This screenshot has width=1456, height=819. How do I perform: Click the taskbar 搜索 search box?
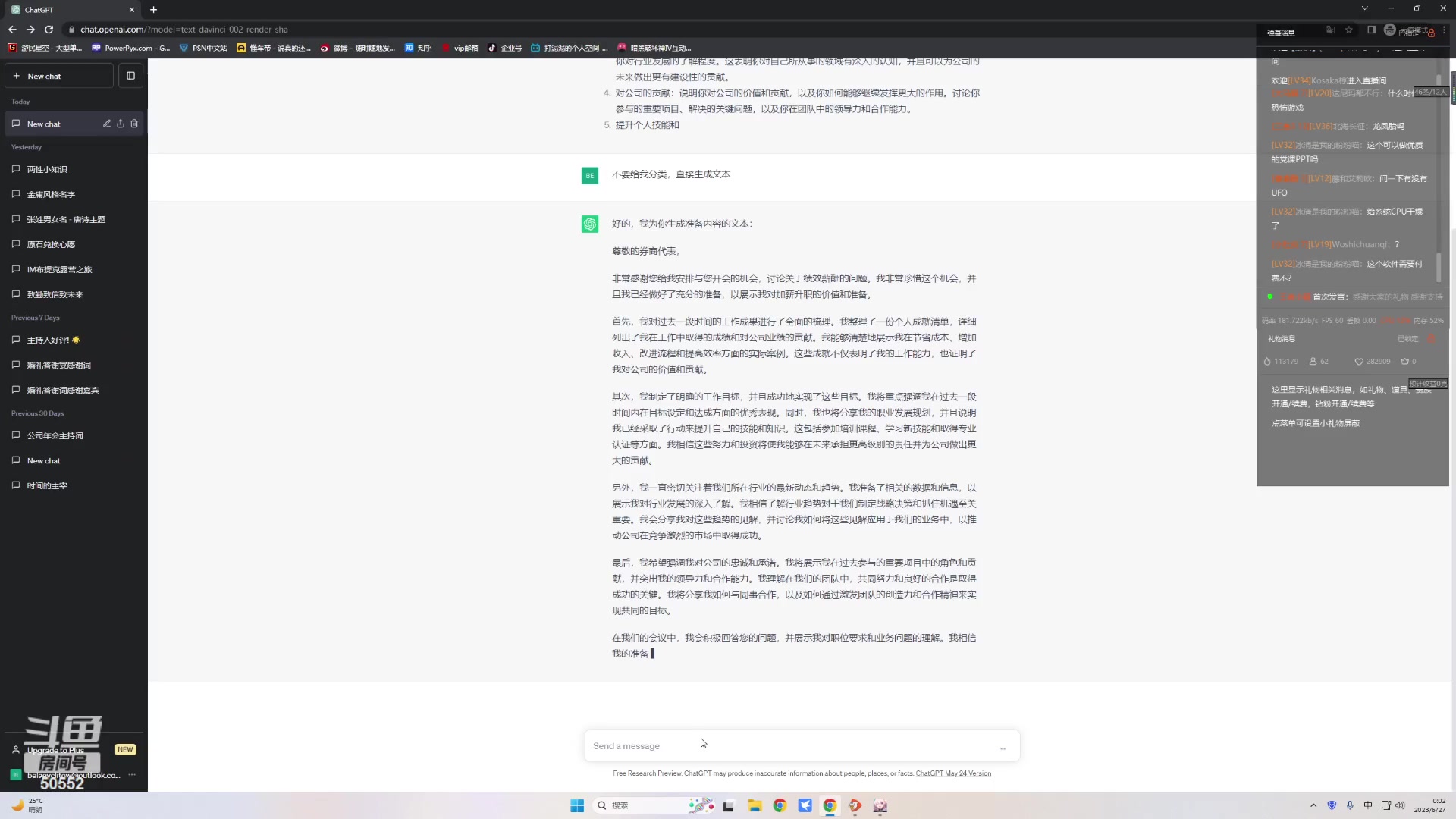[x=654, y=805]
